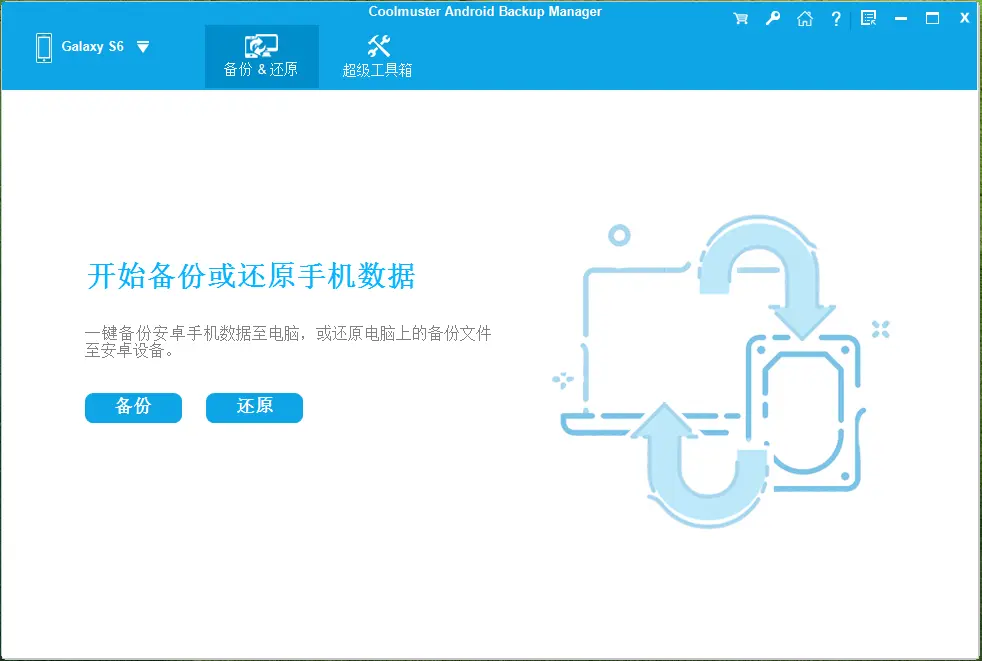
Task: Expand the Galaxy S6 device dropdown arrow
Action: pyautogui.click(x=143, y=47)
